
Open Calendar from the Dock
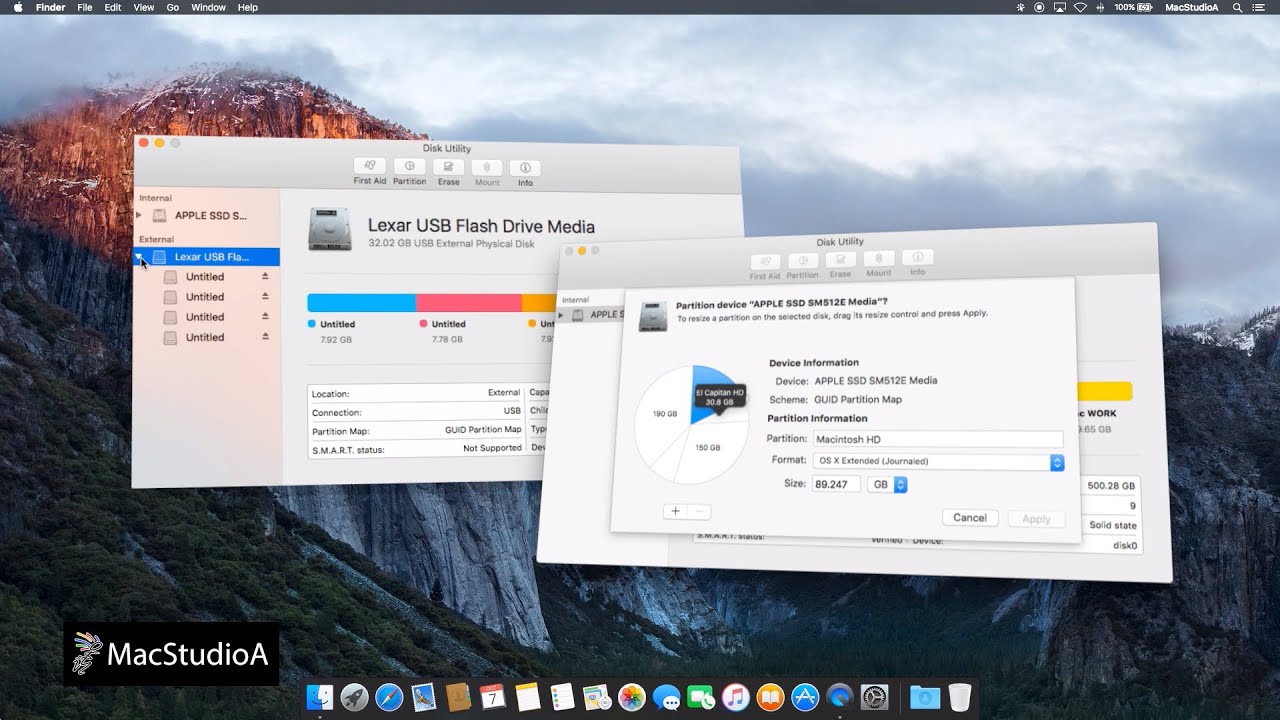tap(493, 697)
